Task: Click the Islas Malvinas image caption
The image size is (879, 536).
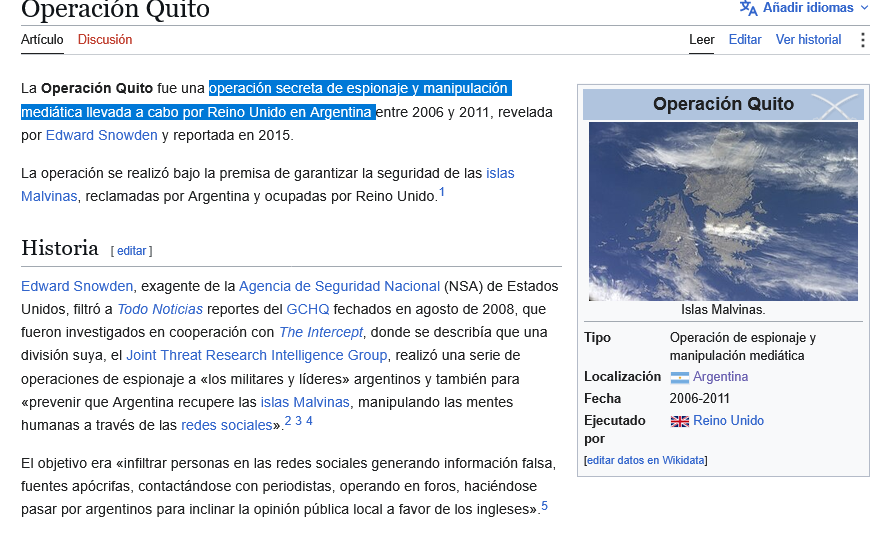Action: coord(723,309)
